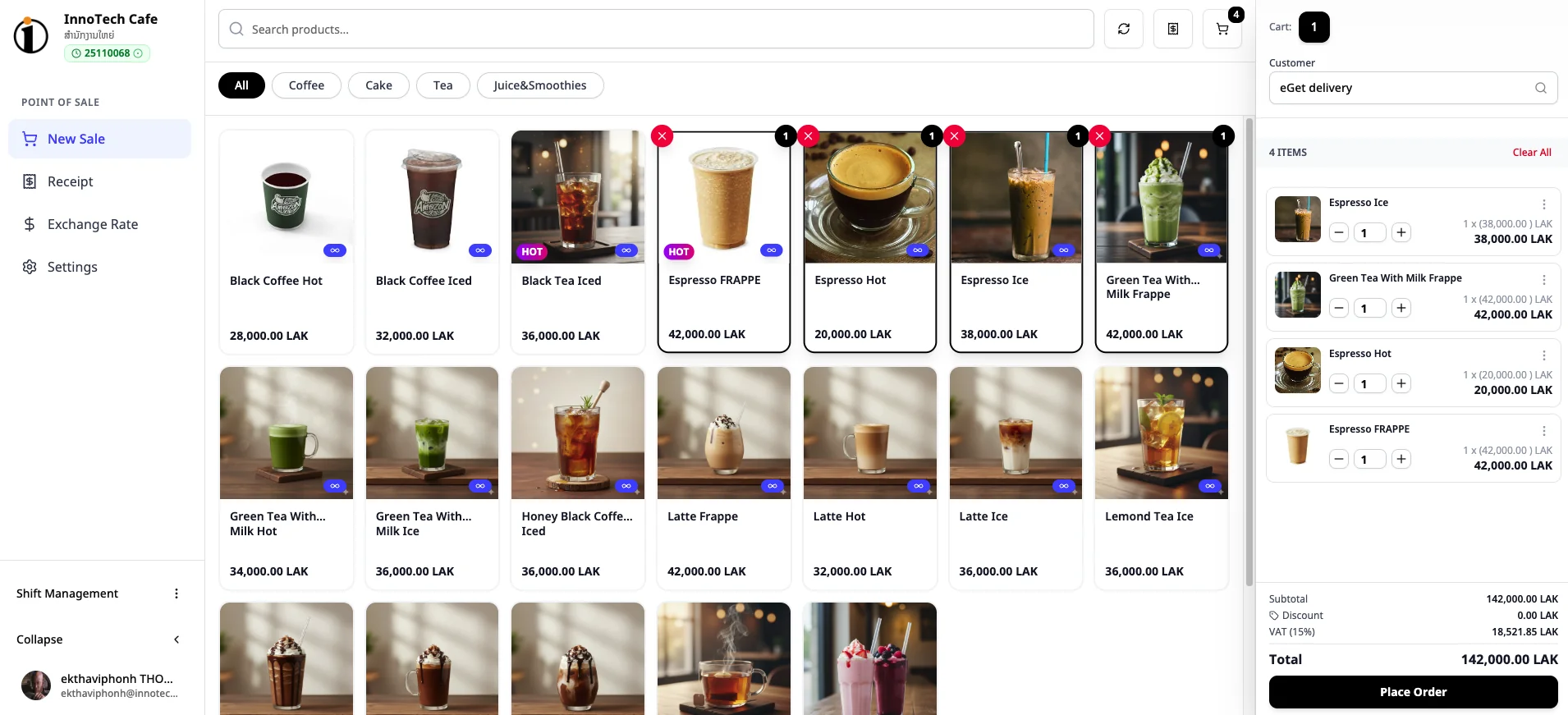This screenshot has height=715, width=1568.
Task: Open Settings in the sidebar
Action: [x=72, y=267]
